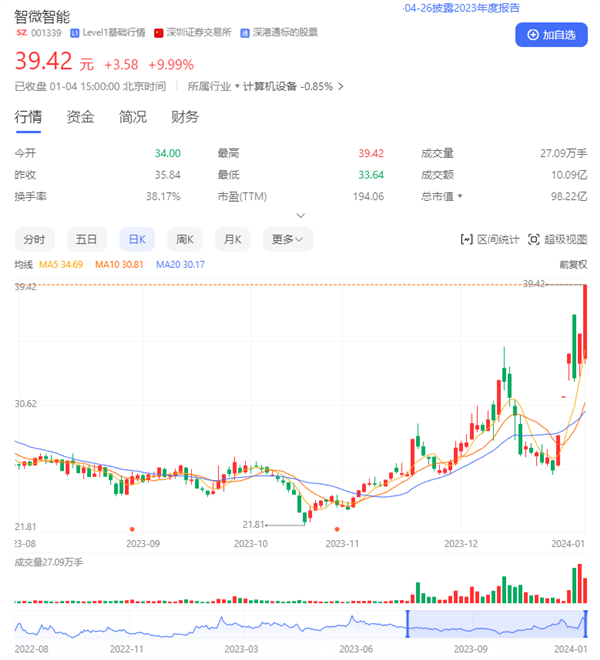The image size is (600, 660).
Task: Click the 深圳证券交易所 flag icon
Action: click(159, 32)
